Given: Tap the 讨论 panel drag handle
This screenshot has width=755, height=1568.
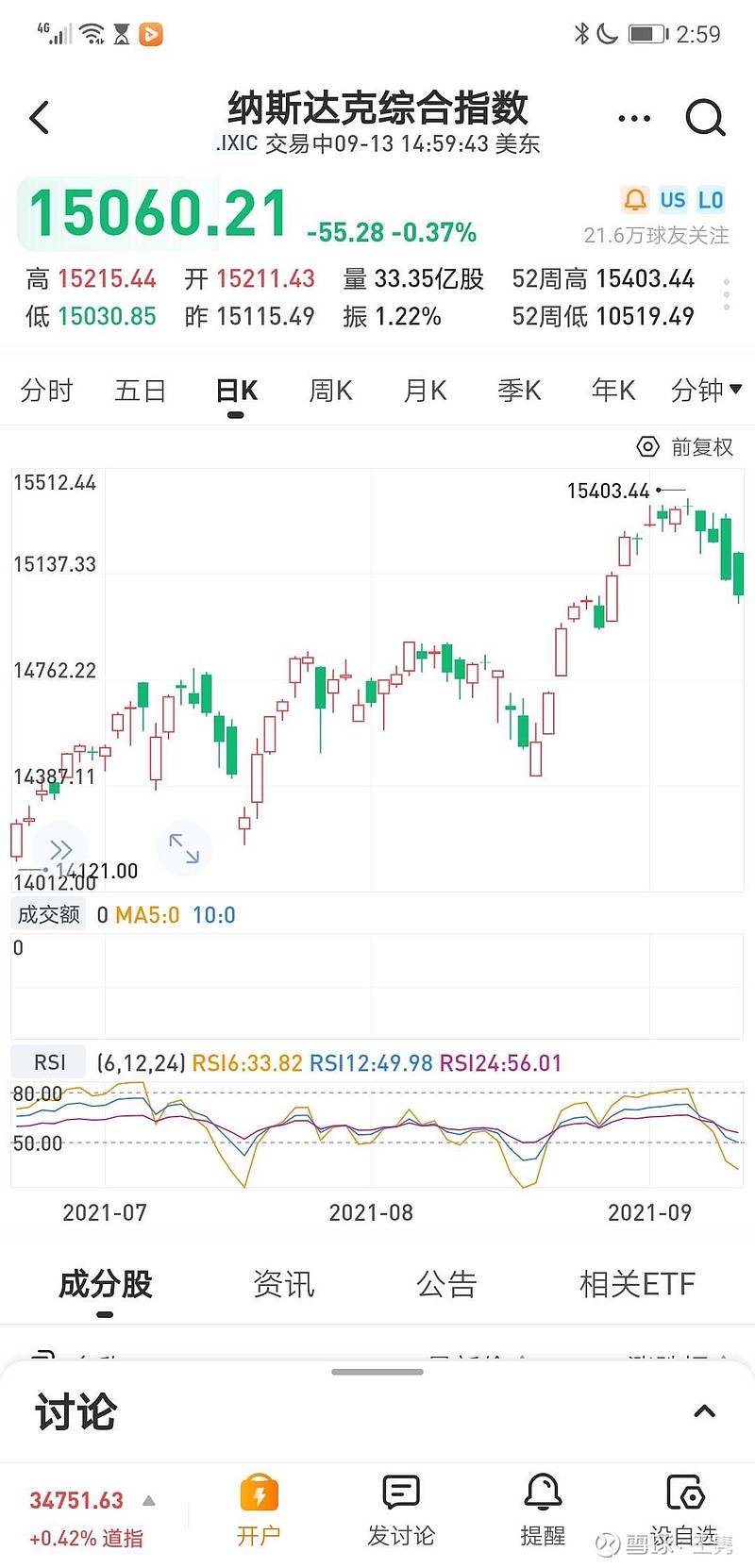Looking at the screenshot, I should click(x=377, y=1372).
